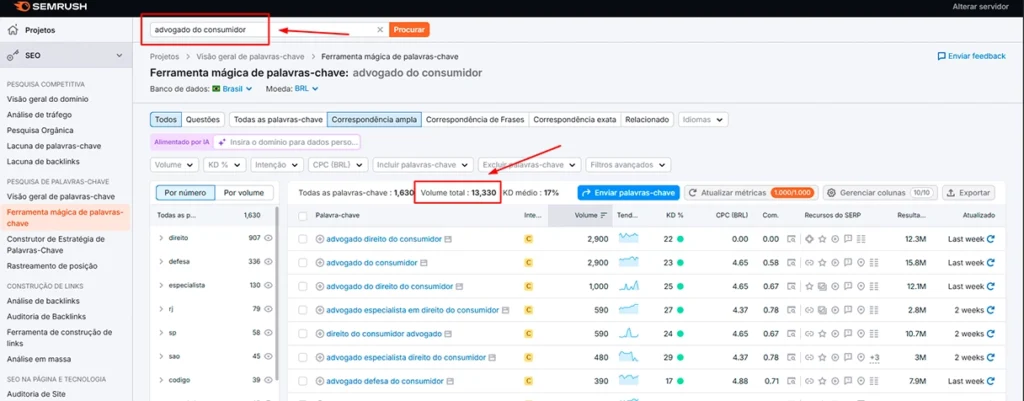Open SERP view icon for advogado do consumidor
The height and width of the screenshot is (401, 1024).
[x=424, y=263]
